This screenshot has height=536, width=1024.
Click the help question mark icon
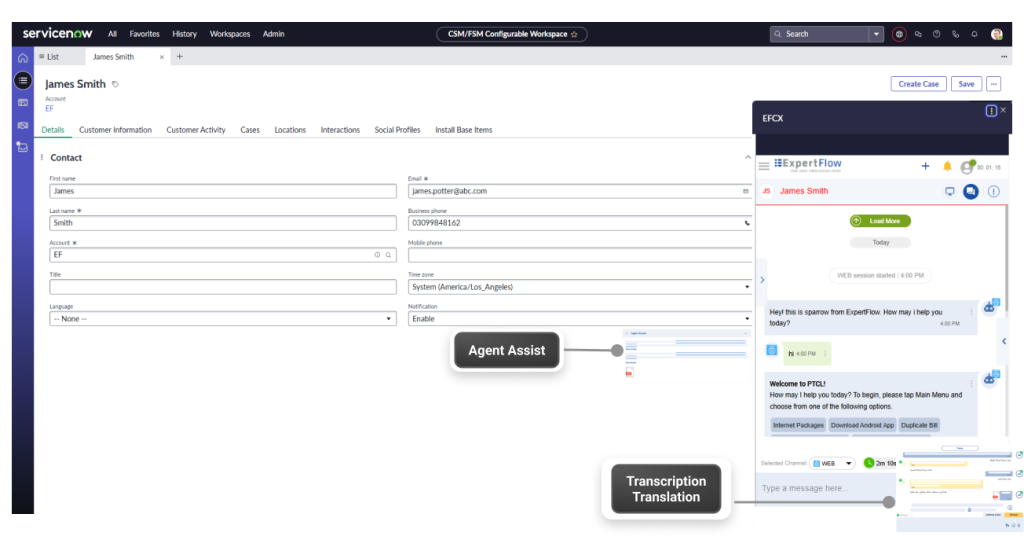coord(936,34)
